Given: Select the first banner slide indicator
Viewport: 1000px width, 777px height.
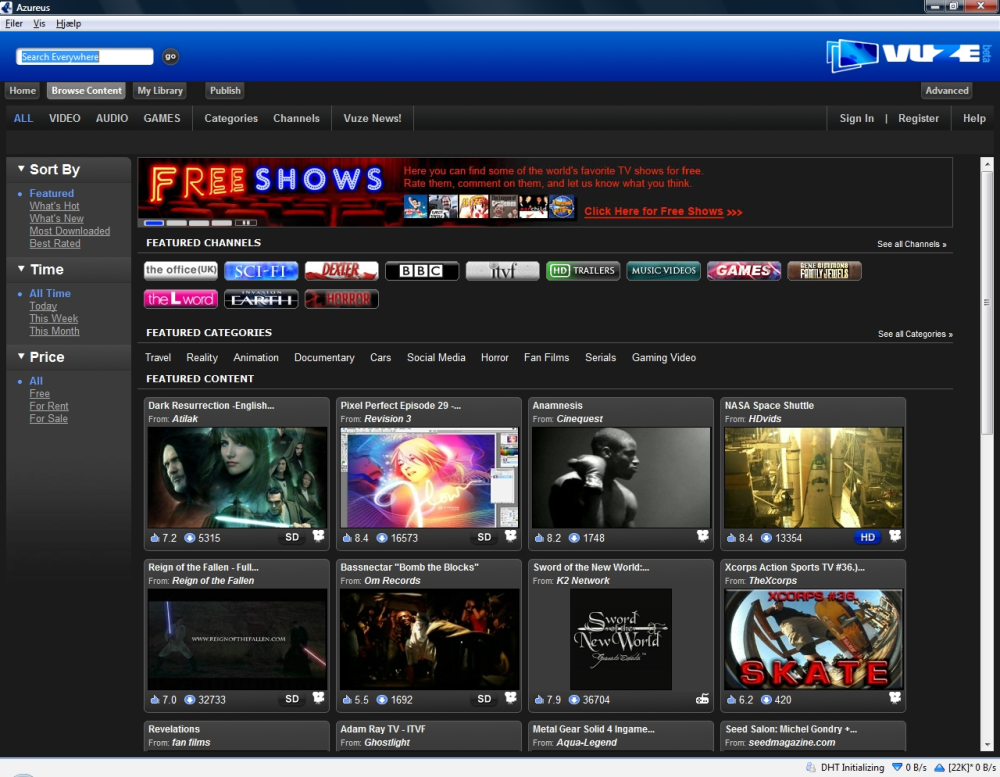Looking at the screenshot, I should pyautogui.click(x=154, y=223).
